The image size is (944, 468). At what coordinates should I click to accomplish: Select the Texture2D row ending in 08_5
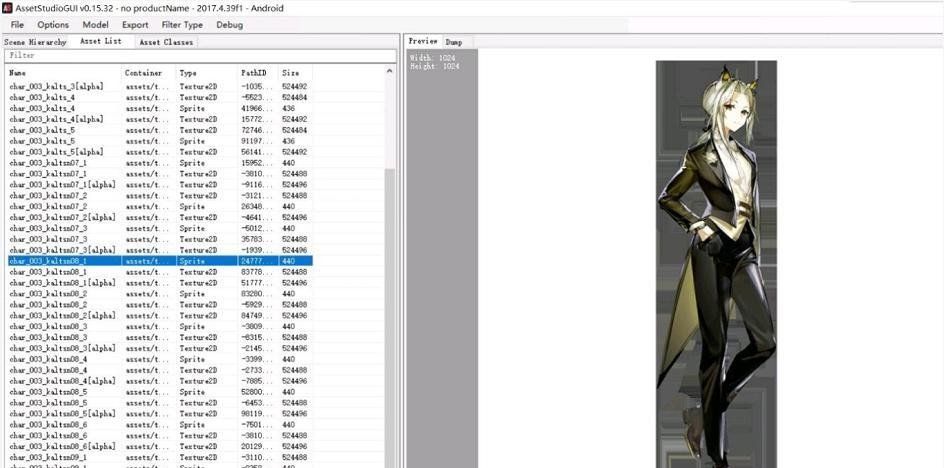click(160, 402)
